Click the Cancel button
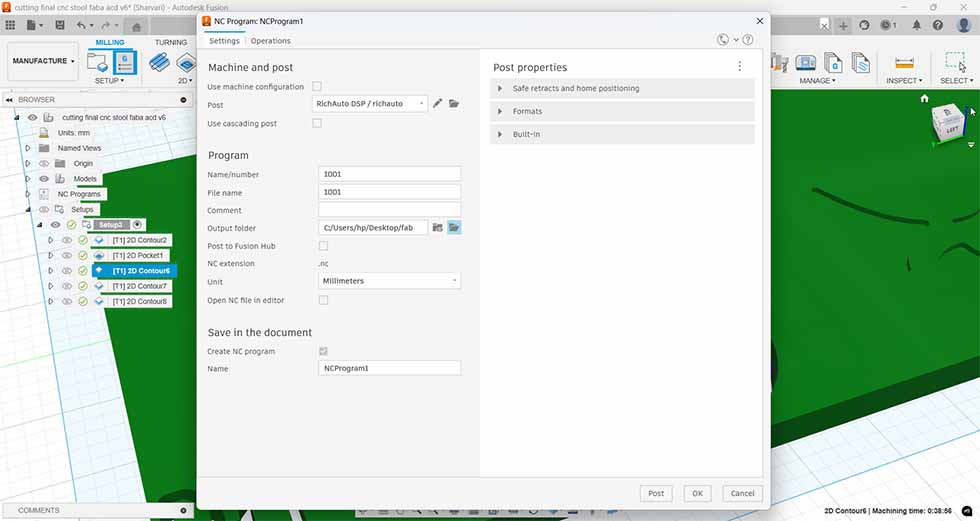 tap(742, 493)
